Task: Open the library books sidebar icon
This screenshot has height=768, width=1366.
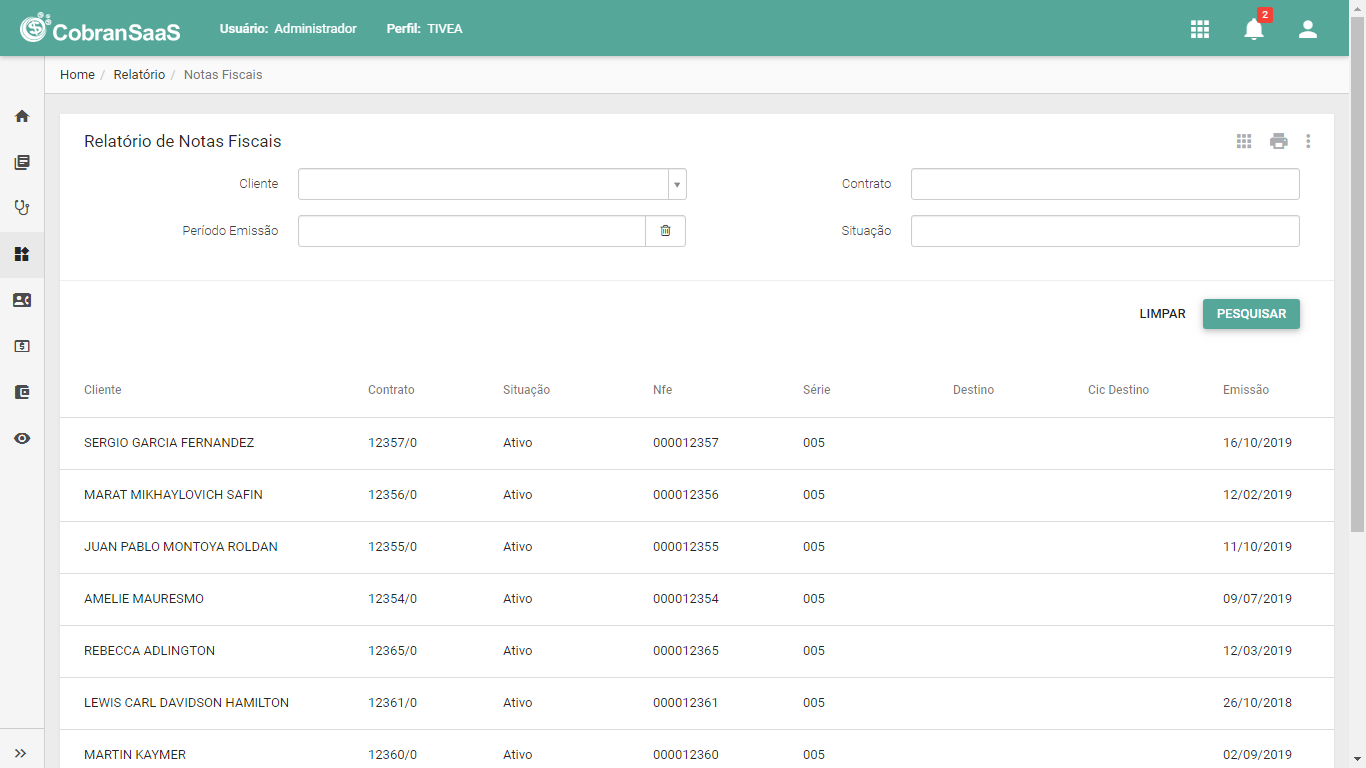Action: point(22,162)
